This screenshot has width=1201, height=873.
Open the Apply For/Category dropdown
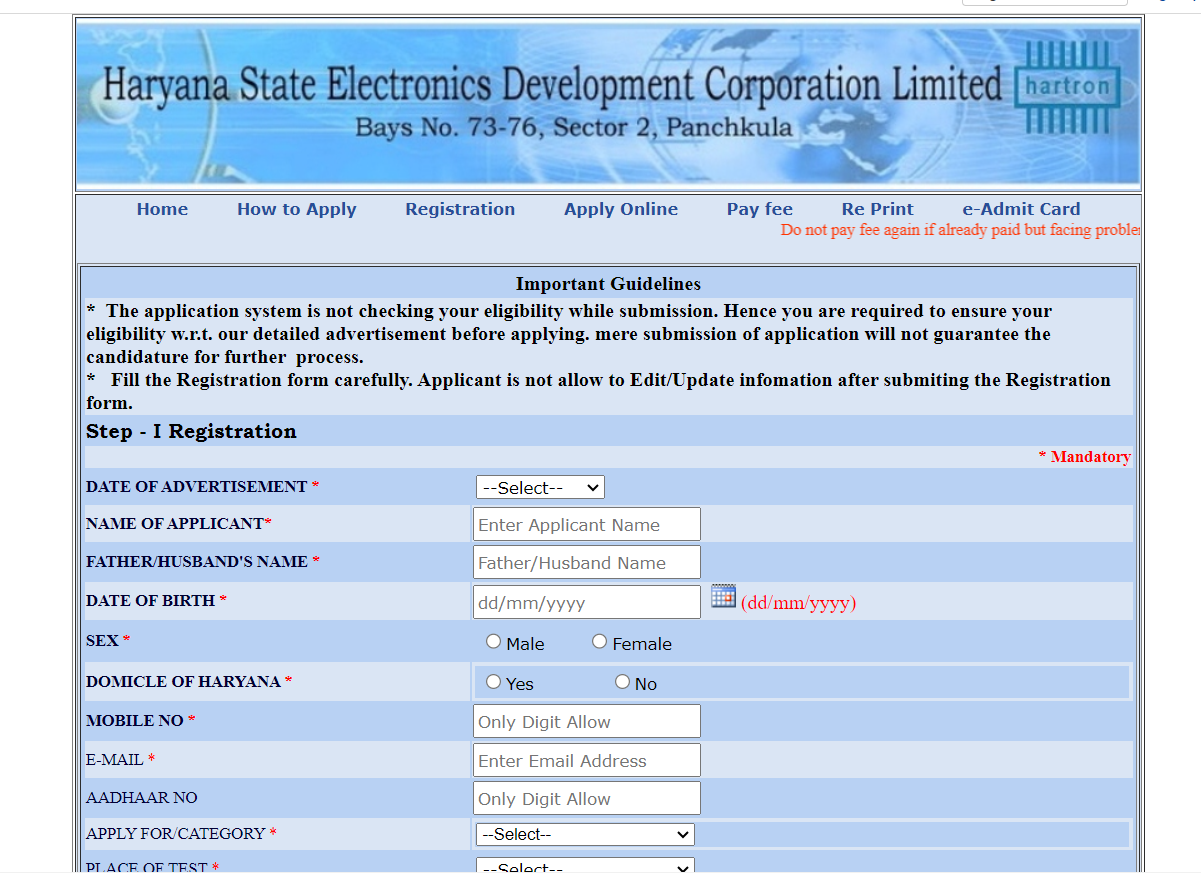[585, 834]
